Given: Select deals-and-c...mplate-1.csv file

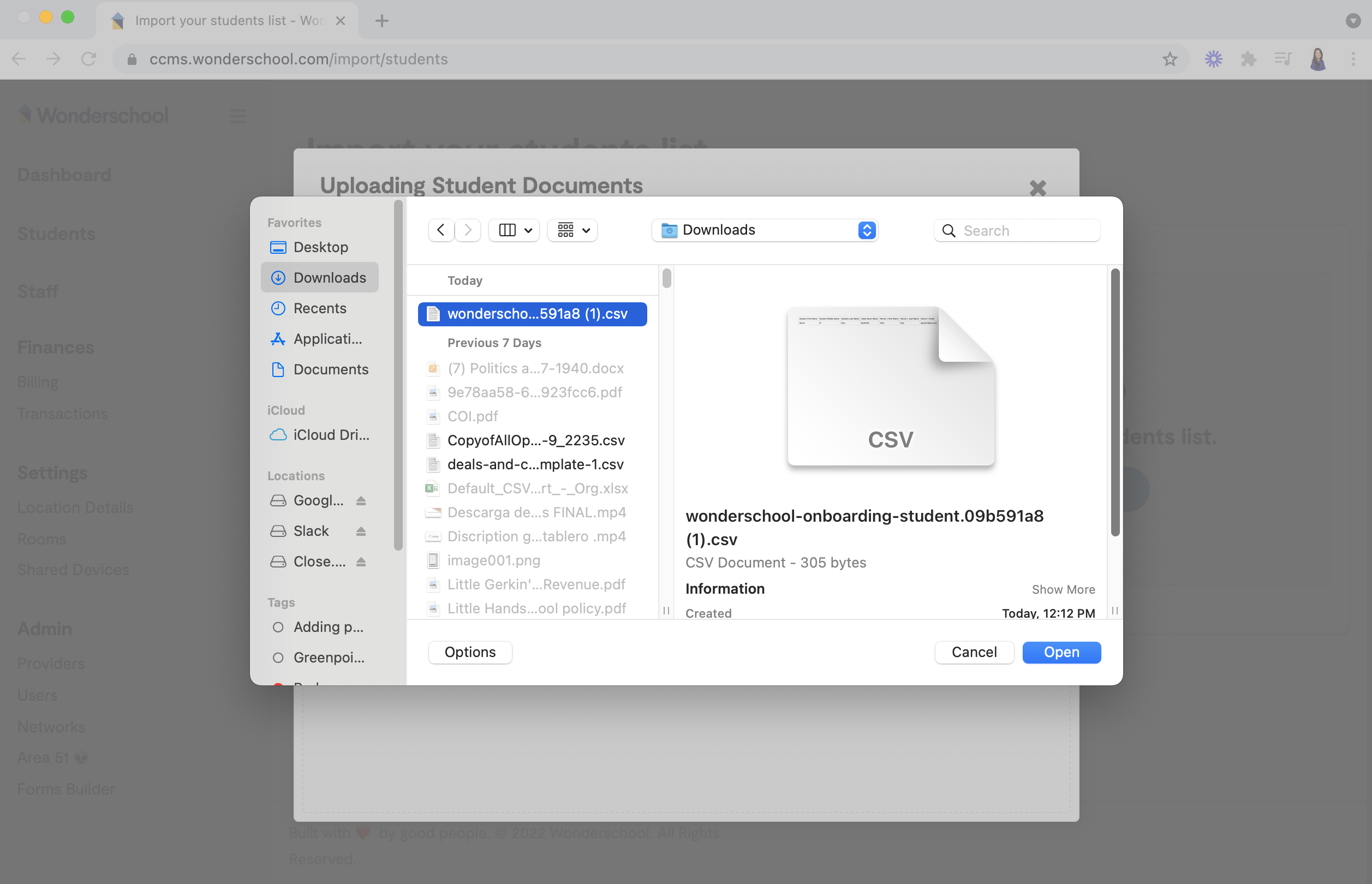Looking at the screenshot, I should click(x=532, y=464).
